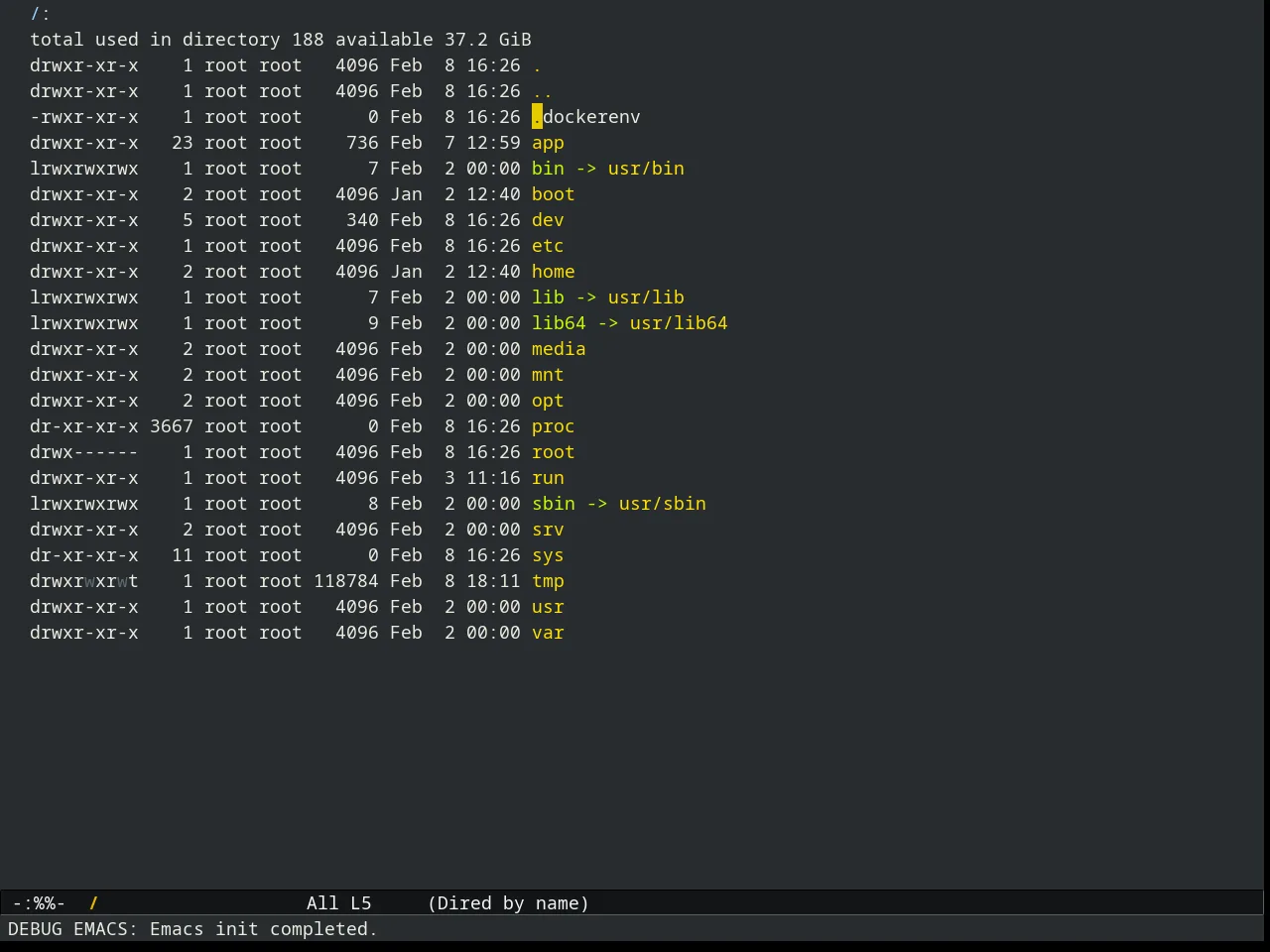This screenshot has width=1270, height=952.
Task: Click the permissions 'drwx------' of root
Action: (x=84, y=452)
